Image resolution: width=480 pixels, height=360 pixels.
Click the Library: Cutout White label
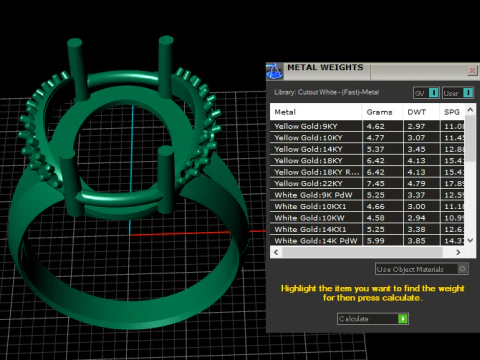tap(327, 92)
